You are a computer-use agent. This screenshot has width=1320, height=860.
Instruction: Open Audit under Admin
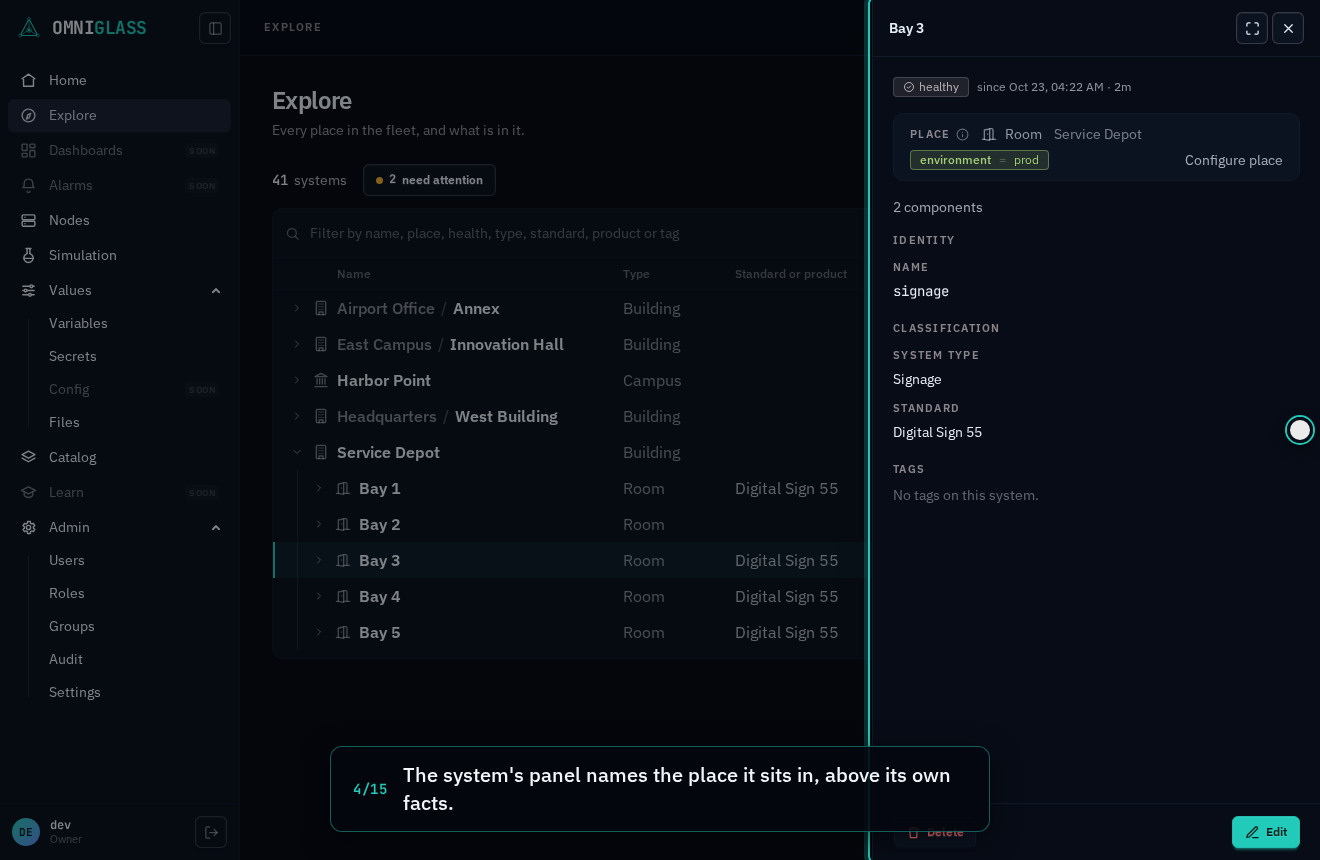pyautogui.click(x=66, y=659)
